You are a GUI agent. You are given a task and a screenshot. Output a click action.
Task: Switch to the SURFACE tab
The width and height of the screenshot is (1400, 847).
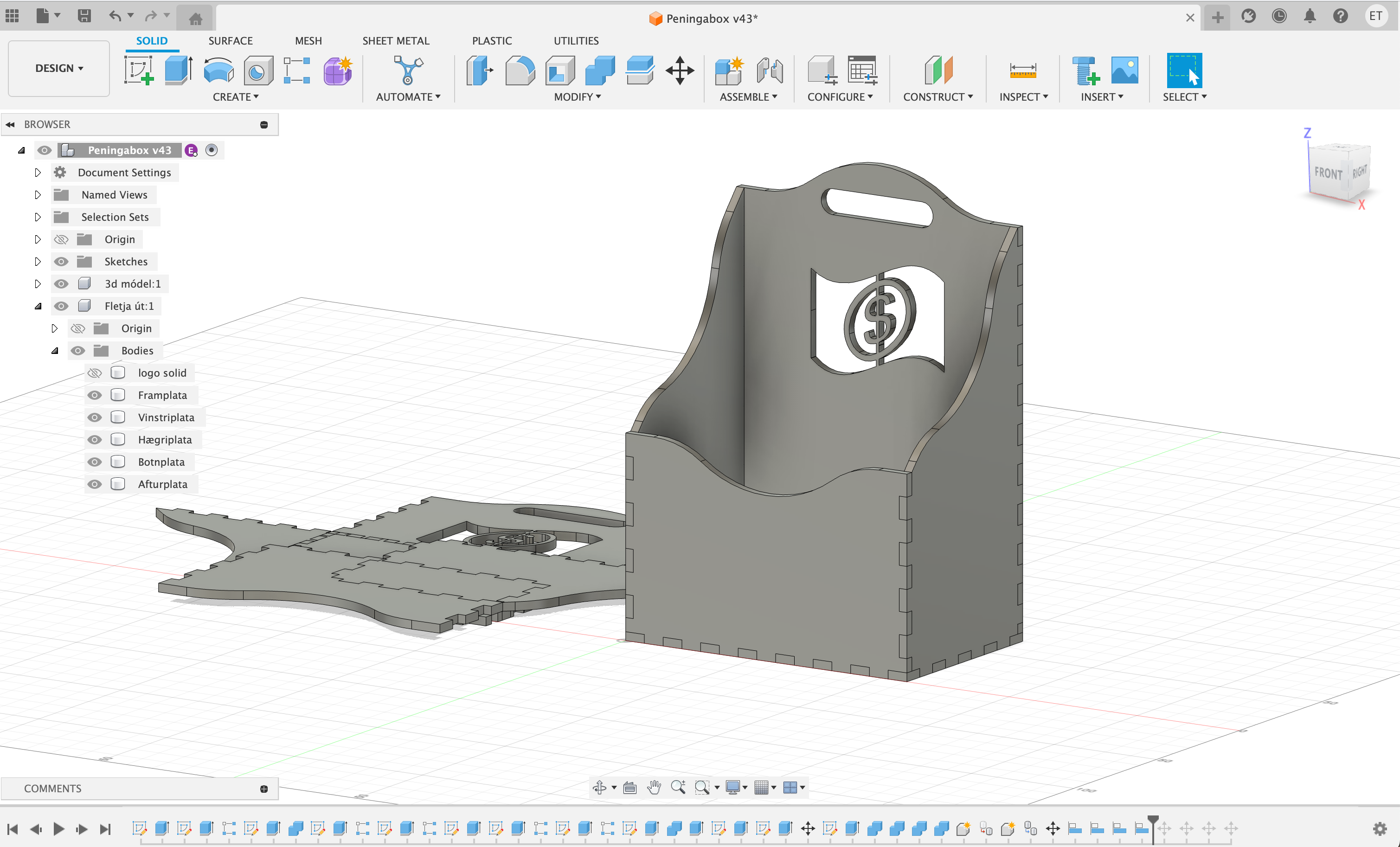point(230,41)
